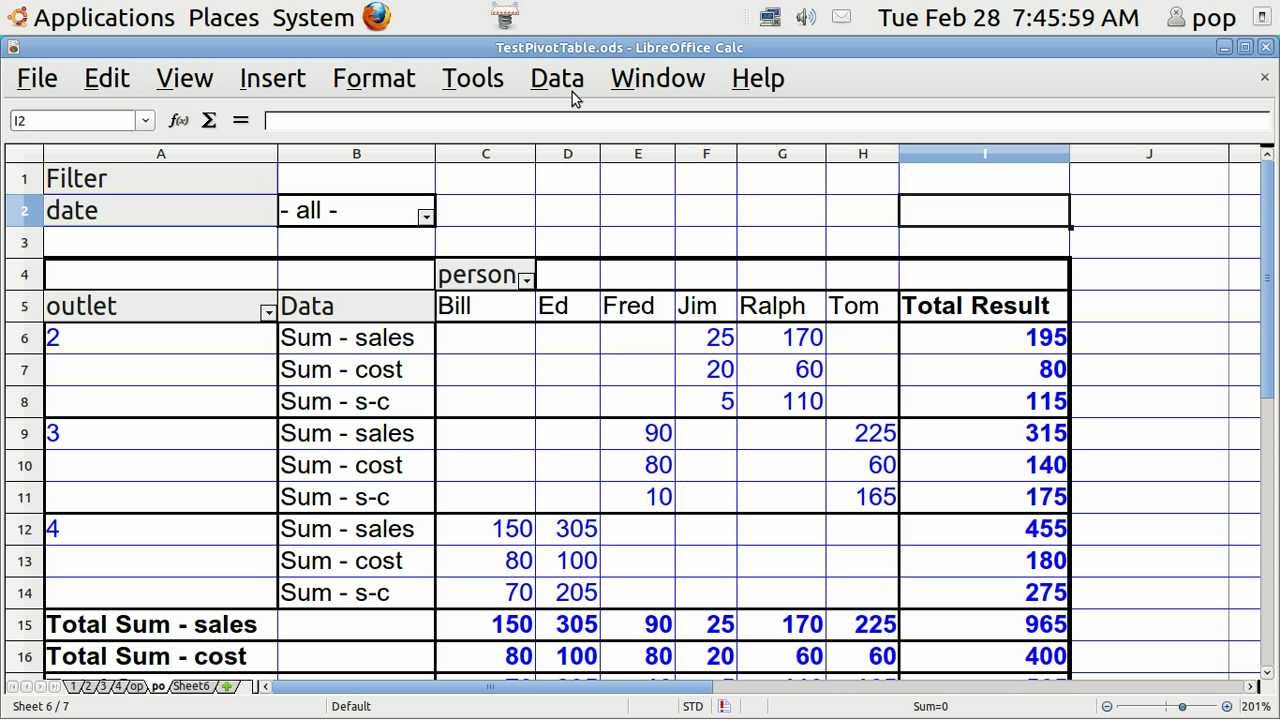The image size is (1280, 720).
Task: Select column J header
Action: pyautogui.click(x=1149, y=153)
